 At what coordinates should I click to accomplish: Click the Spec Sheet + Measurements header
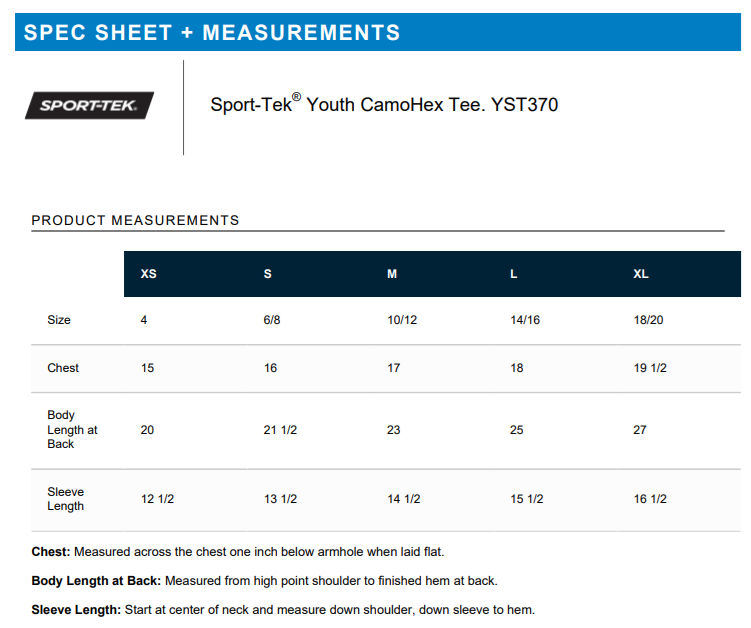pos(212,32)
